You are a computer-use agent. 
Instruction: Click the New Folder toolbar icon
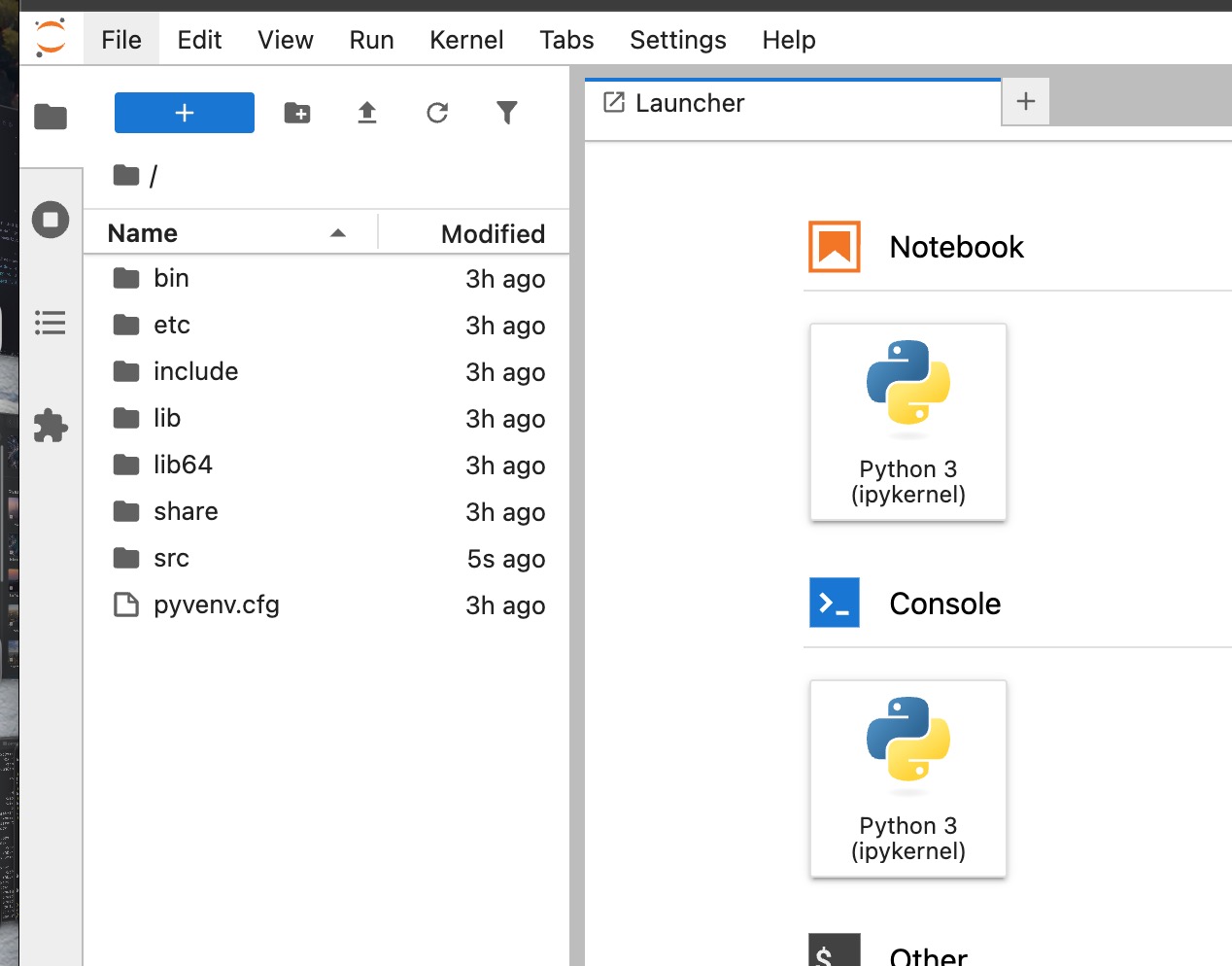click(297, 114)
